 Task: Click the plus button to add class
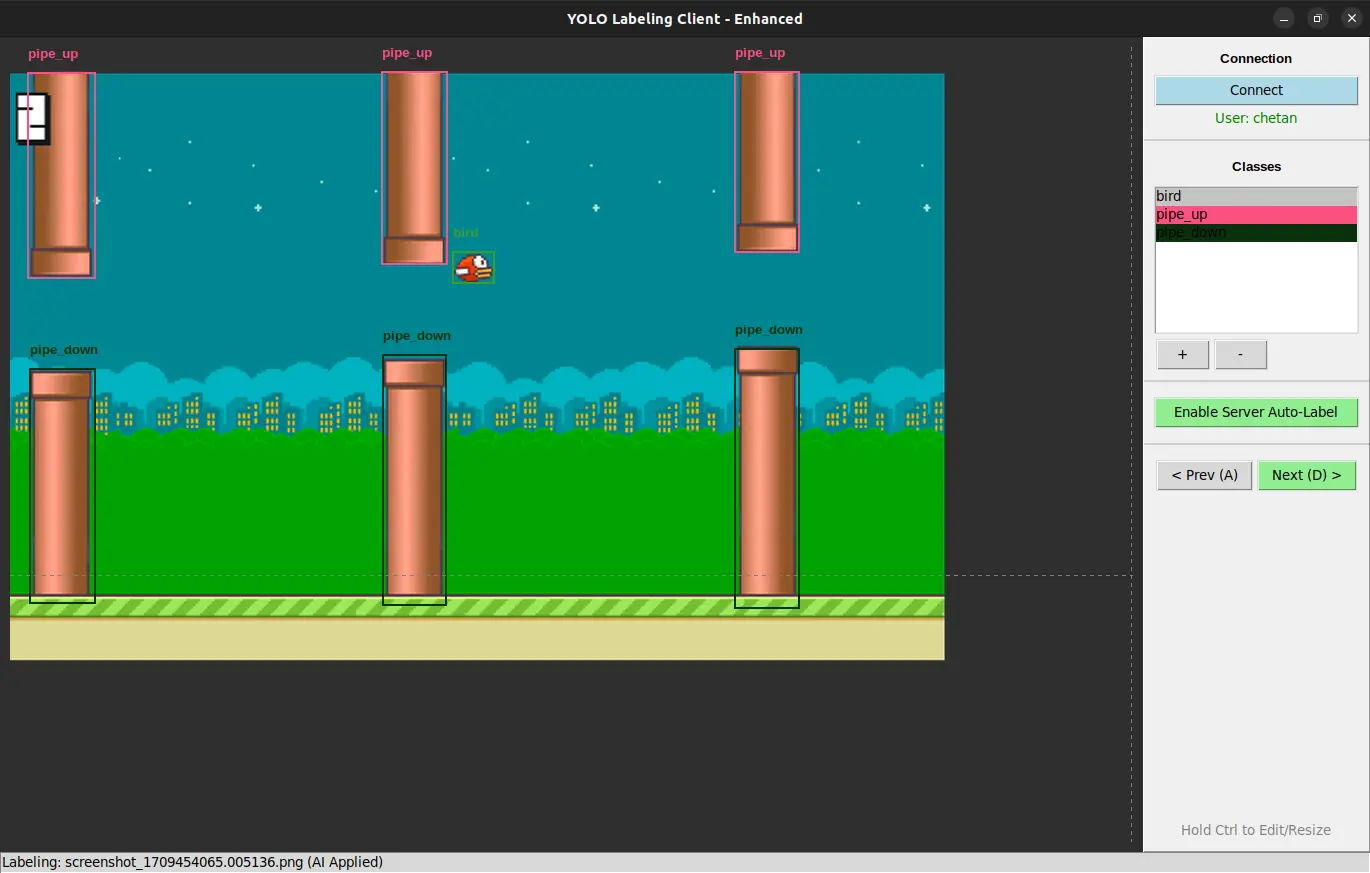(x=1182, y=355)
